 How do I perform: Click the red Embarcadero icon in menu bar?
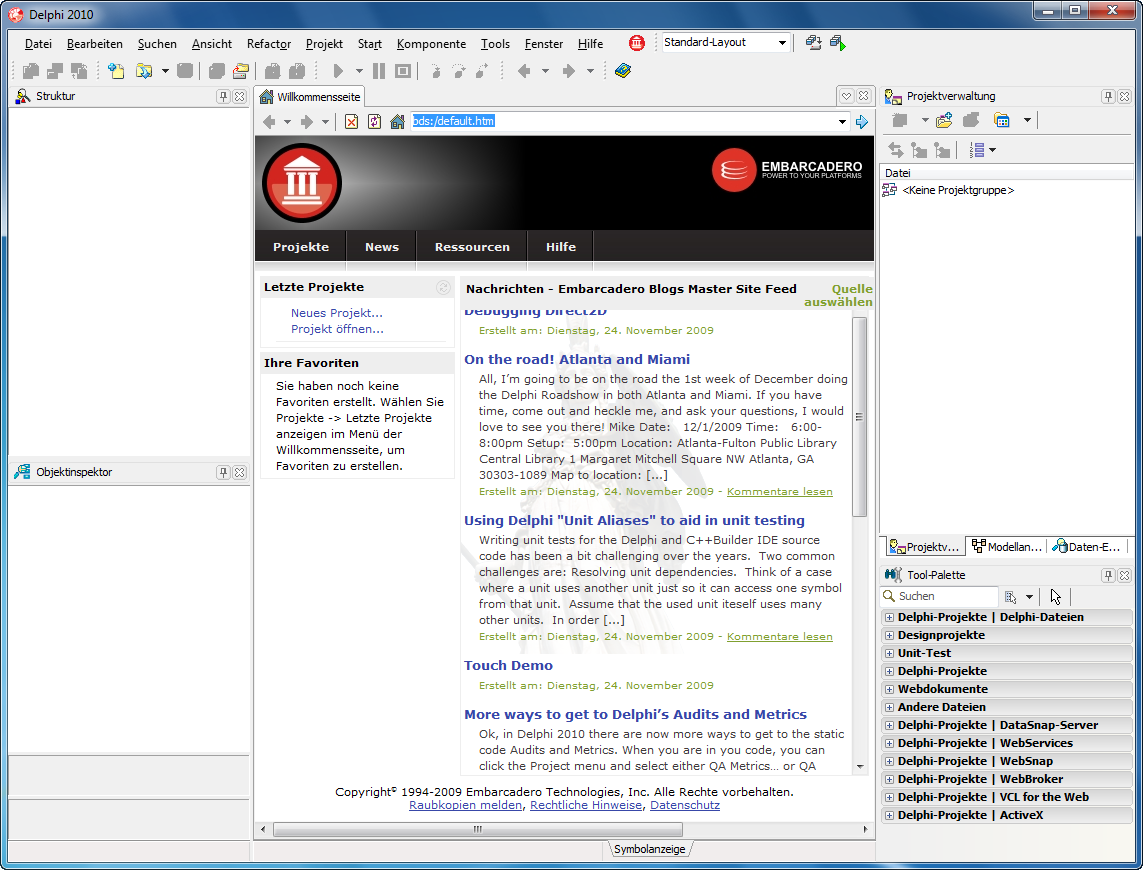[636, 43]
